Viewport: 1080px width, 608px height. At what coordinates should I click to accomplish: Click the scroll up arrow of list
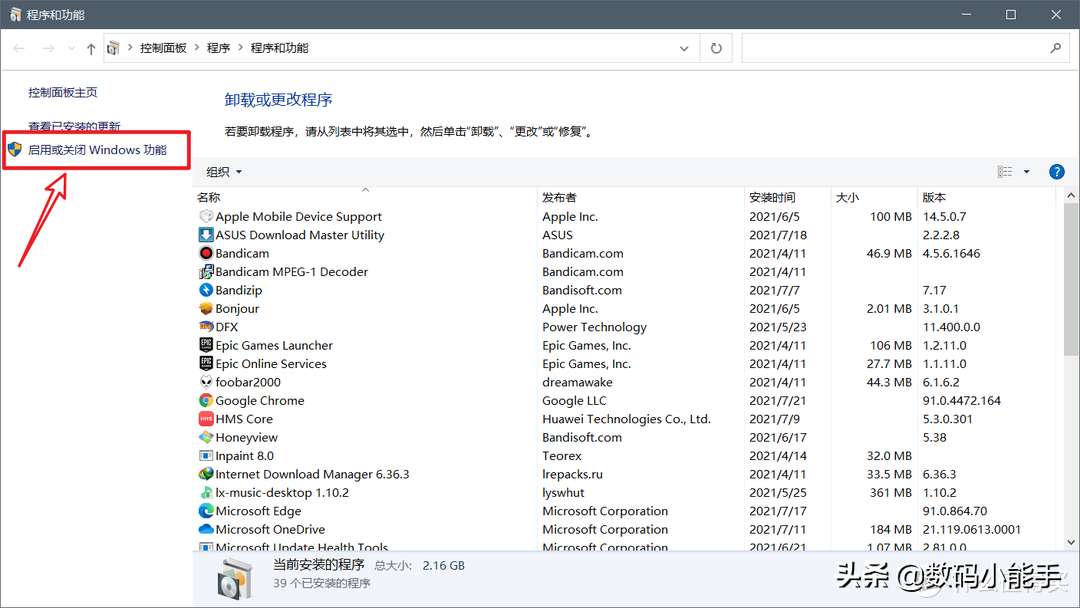coord(1071,196)
